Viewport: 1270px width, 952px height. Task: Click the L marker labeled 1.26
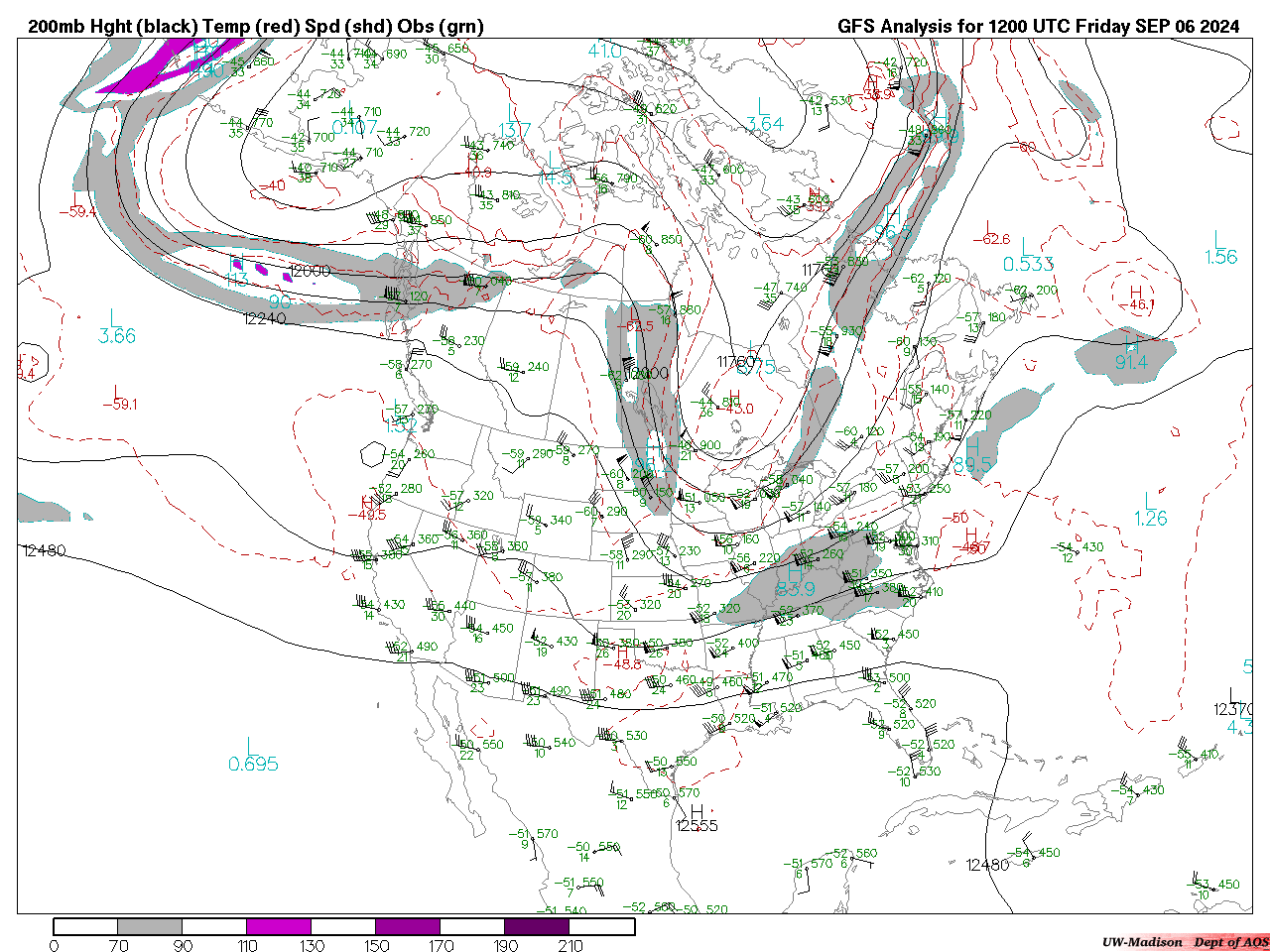pyautogui.click(x=1149, y=500)
